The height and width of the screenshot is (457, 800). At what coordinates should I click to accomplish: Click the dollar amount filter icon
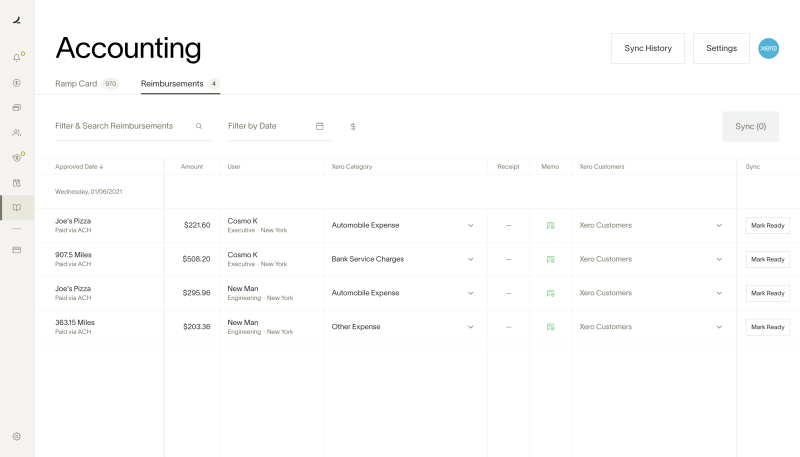click(x=353, y=126)
